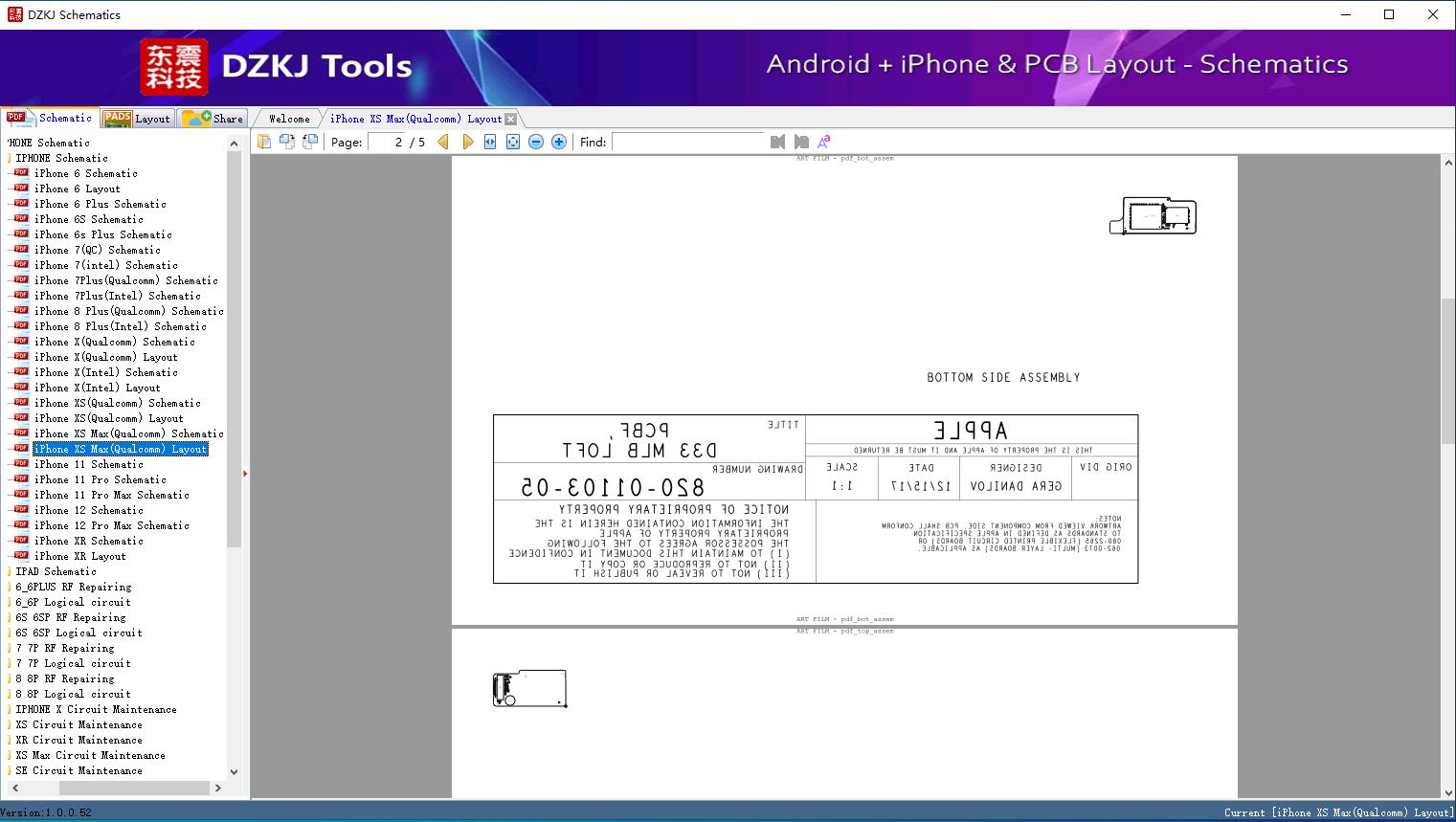The height and width of the screenshot is (822, 1456).
Task: Click the PDF icon beside iPhone 6 Layout
Action: pyautogui.click(x=21, y=189)
